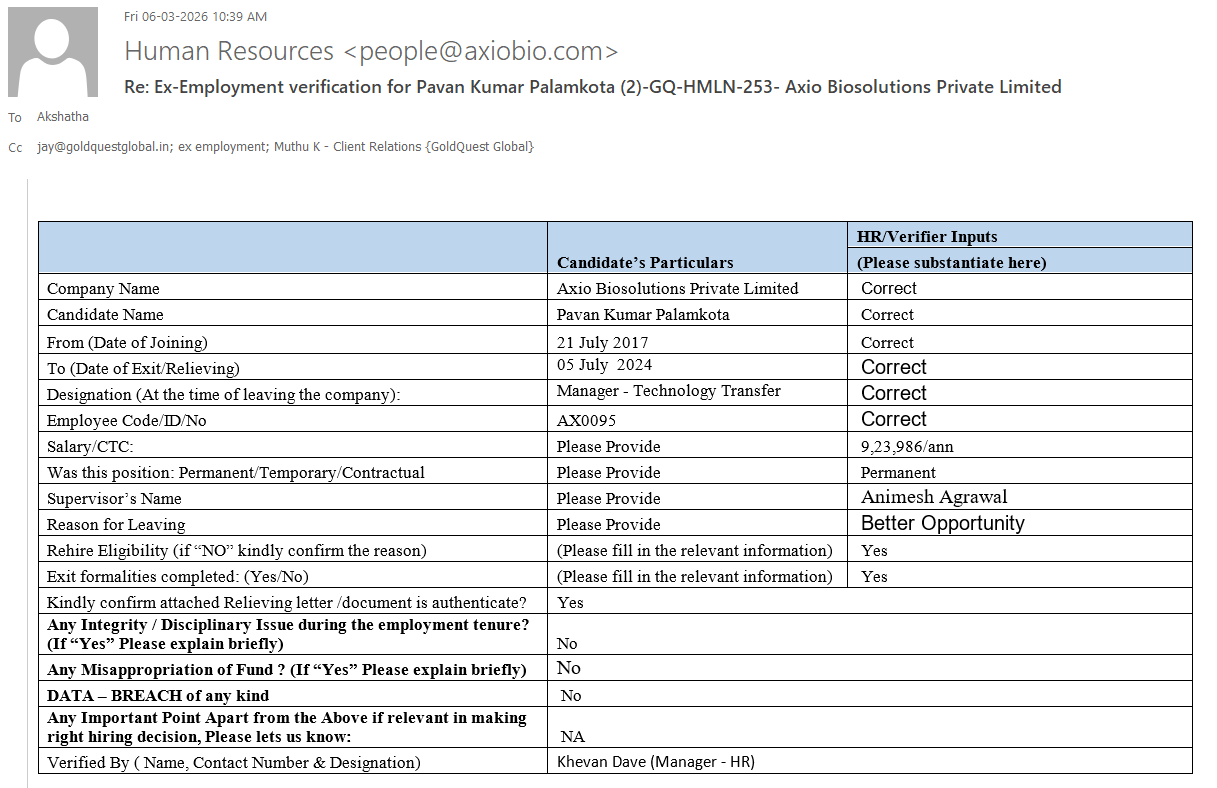Click the Candidate Name row label
The width and height of the screenshot is (1217, 788).
pos(105,314)
